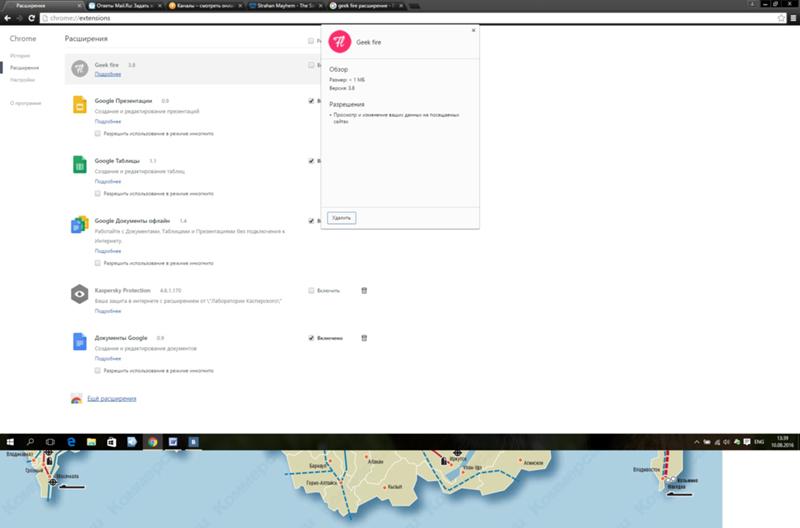Switch to the Ответы Mail.Ru browser tab
800x528 pixels.
[124, 6]
